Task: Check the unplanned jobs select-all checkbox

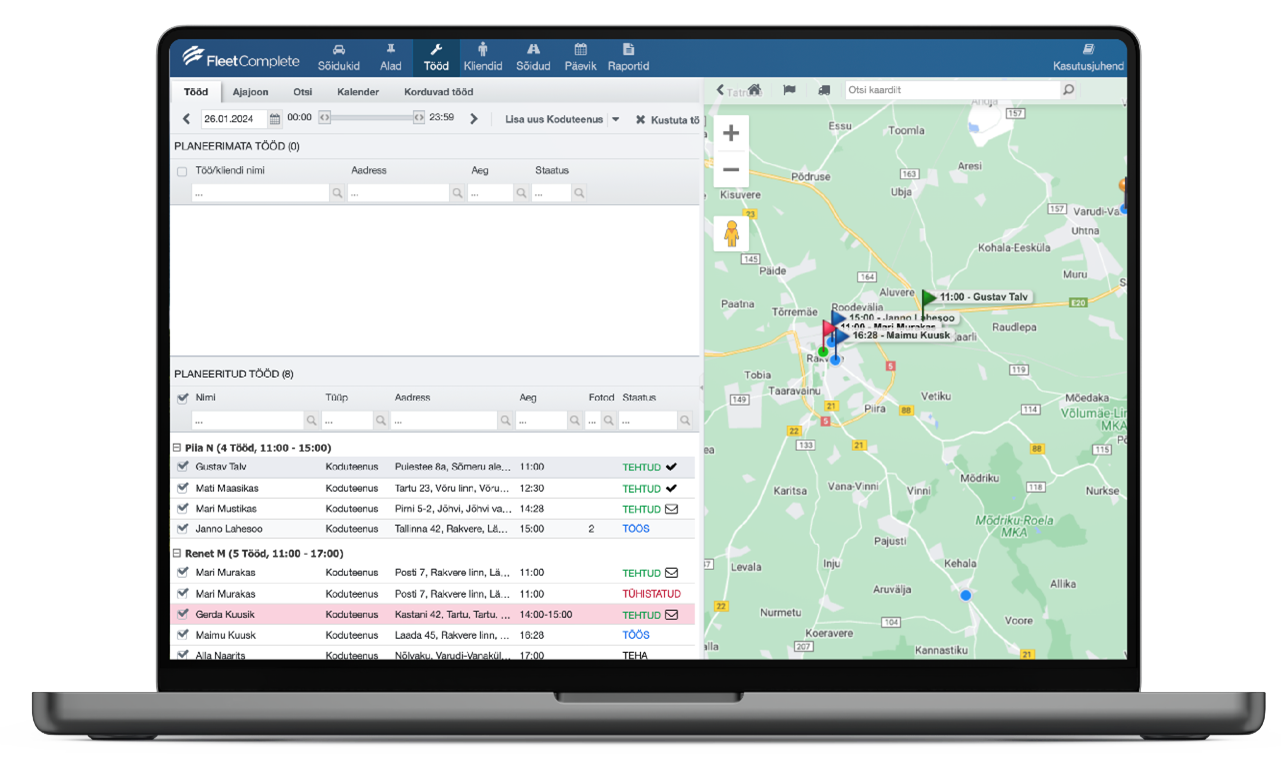Action: pos(182,172)
